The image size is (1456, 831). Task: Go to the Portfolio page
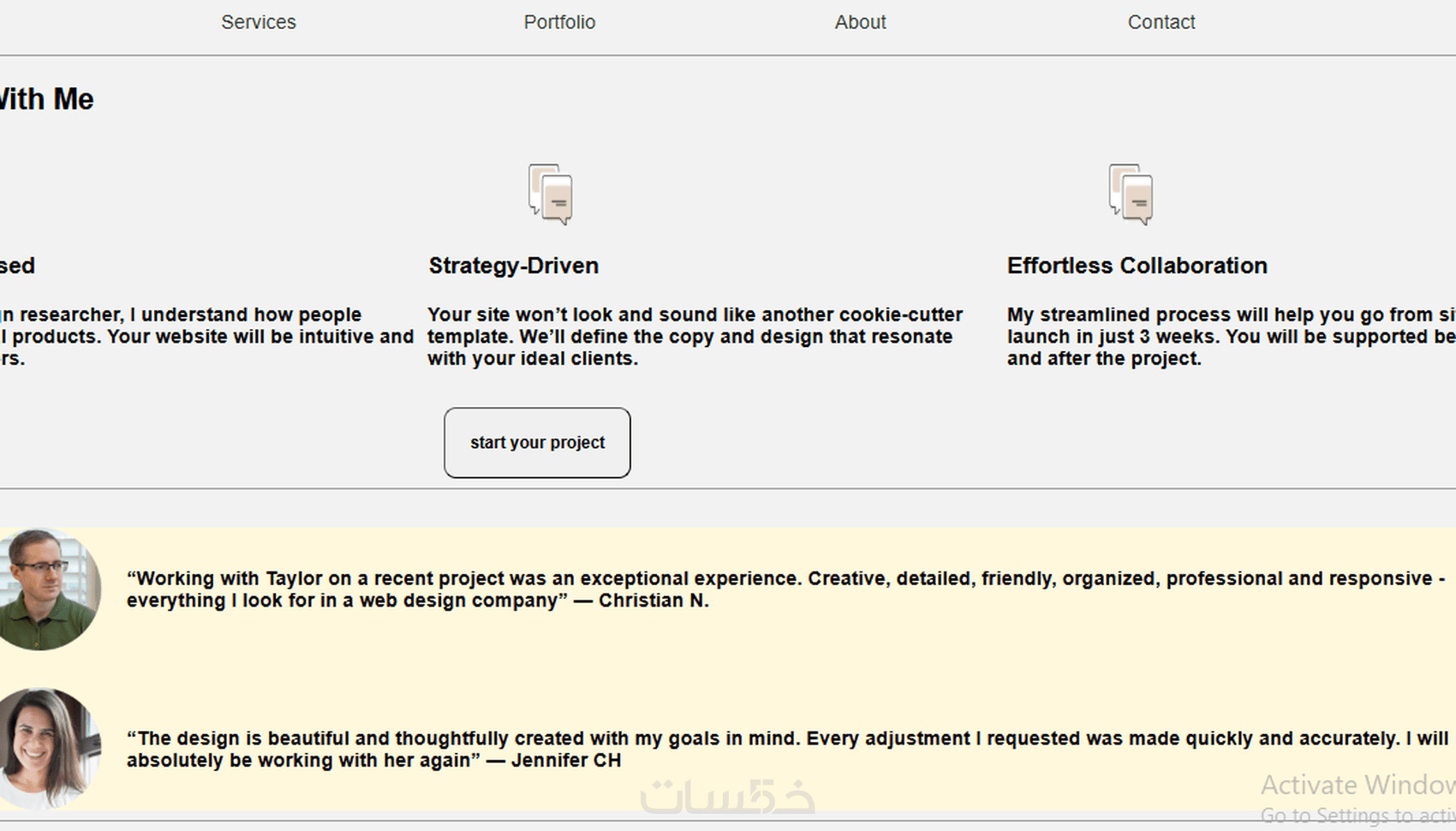click(559, 22)
